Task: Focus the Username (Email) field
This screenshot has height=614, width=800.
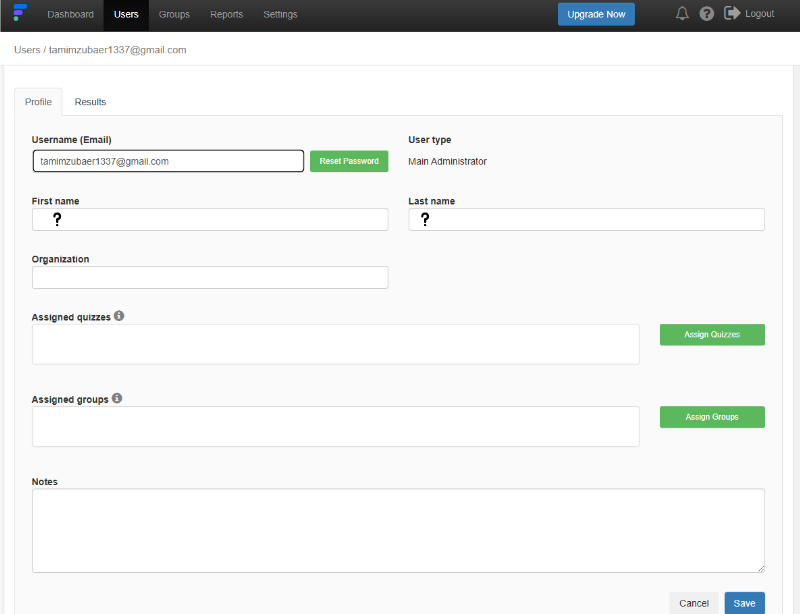Action: point(168,161)
